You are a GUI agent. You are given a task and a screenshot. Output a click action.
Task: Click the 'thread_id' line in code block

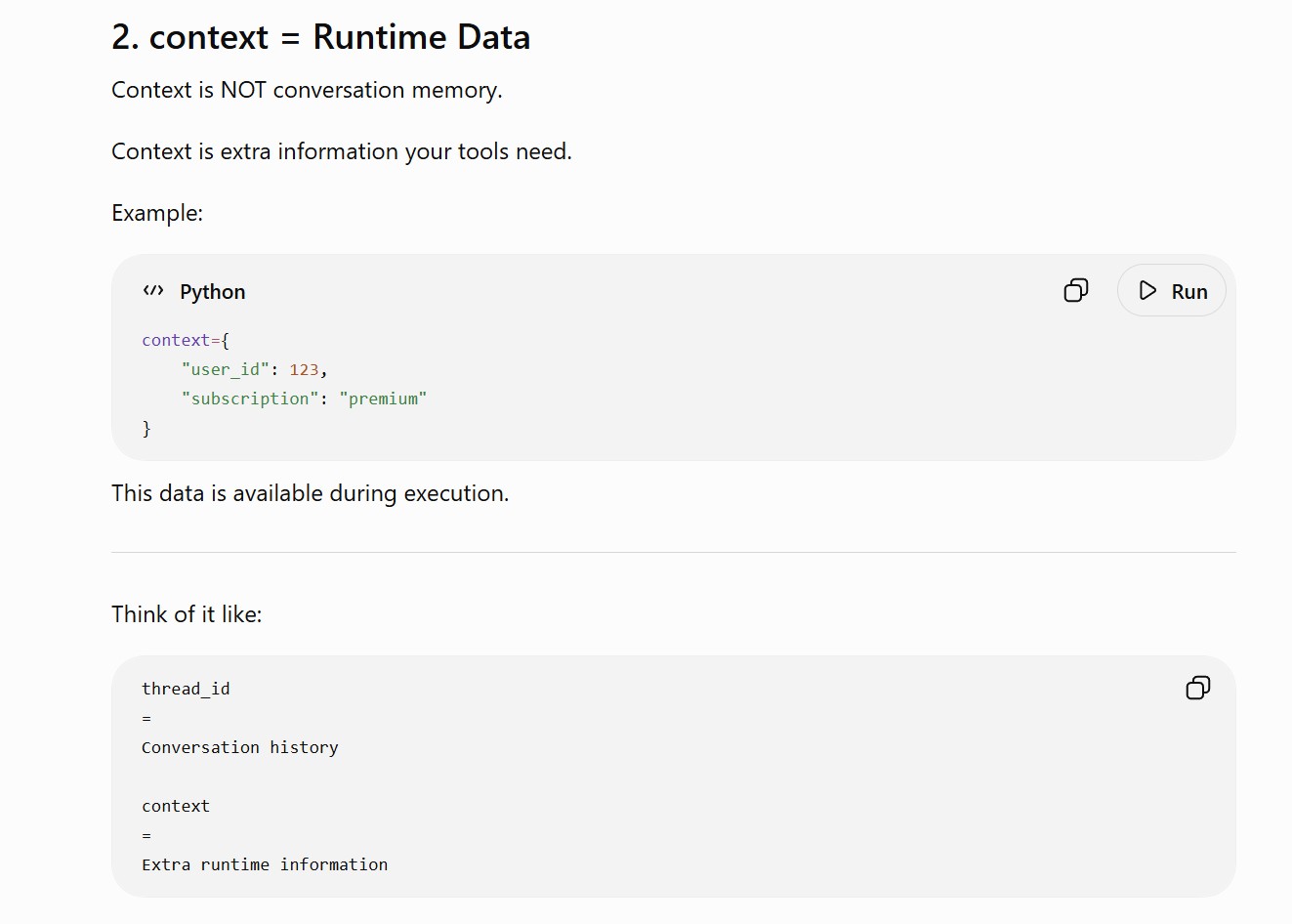click(186, 689)
